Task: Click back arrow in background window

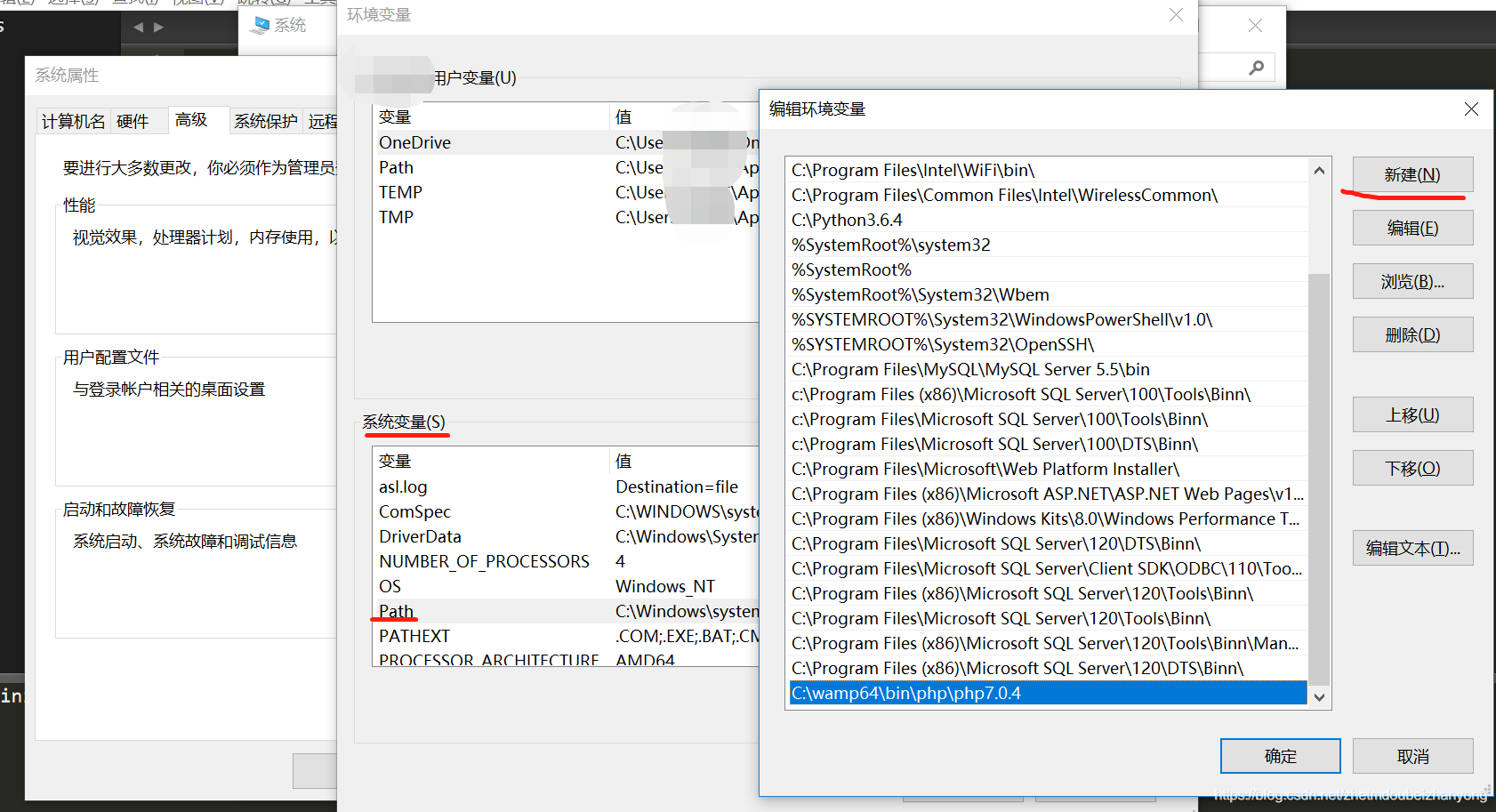Action: [x=138, y=27]
